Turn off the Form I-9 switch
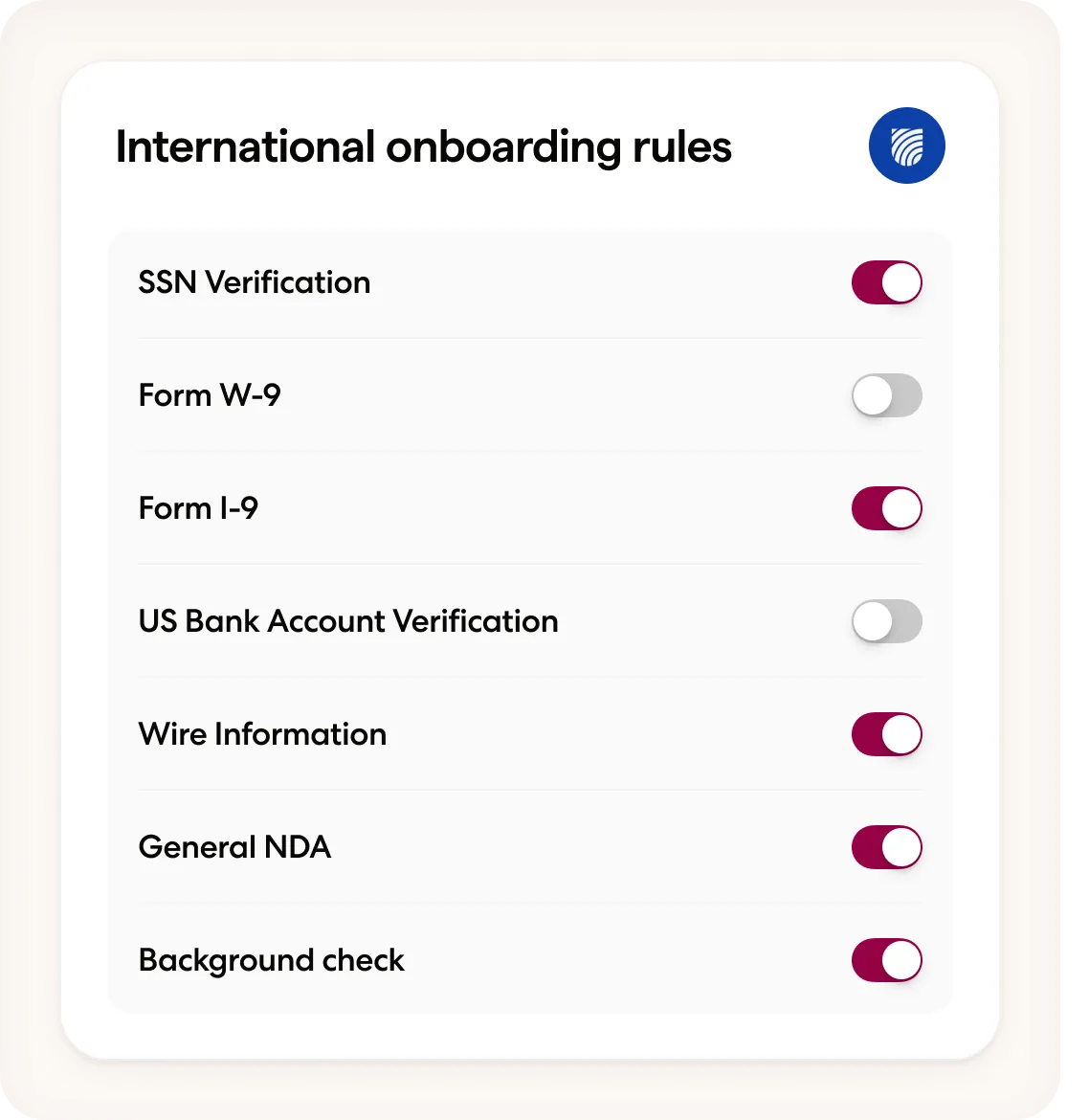Screen dimensions: 1089x1120 pos(886,508)
